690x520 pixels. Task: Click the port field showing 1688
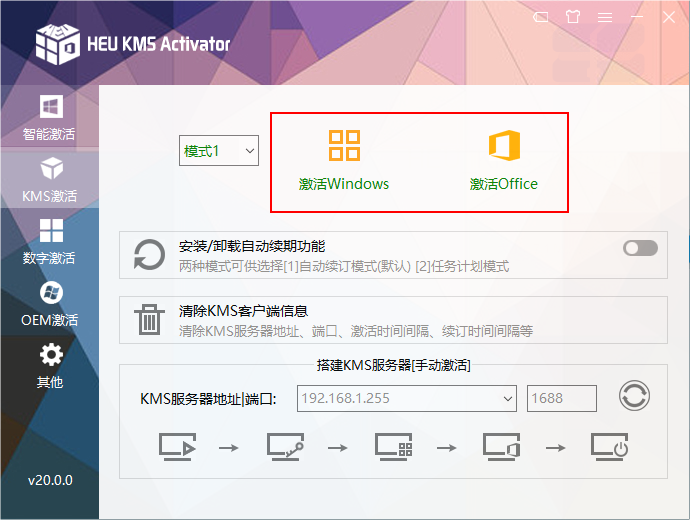pyautogui.click(x=562, y=399)
